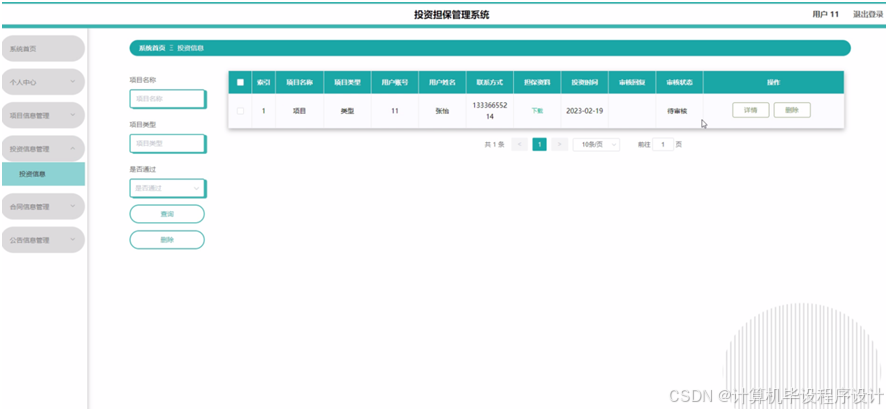This screenshot has height=411, width=888.
Task: Go to 系统首页 via the breadcrumb
Action: (x=152, y=48)
